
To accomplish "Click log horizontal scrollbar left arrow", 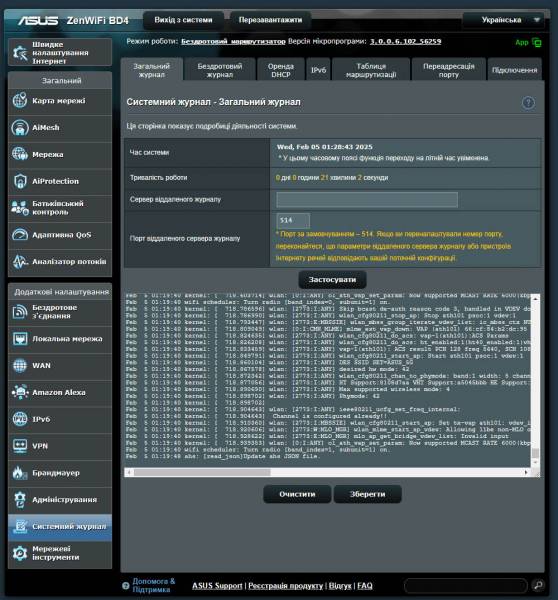I will tap(129, 472).
